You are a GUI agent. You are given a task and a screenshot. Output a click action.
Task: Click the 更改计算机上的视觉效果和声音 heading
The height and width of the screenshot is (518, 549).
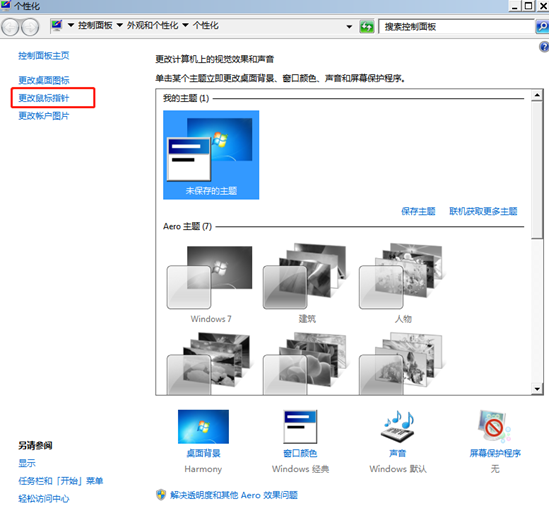pos(215,59)
